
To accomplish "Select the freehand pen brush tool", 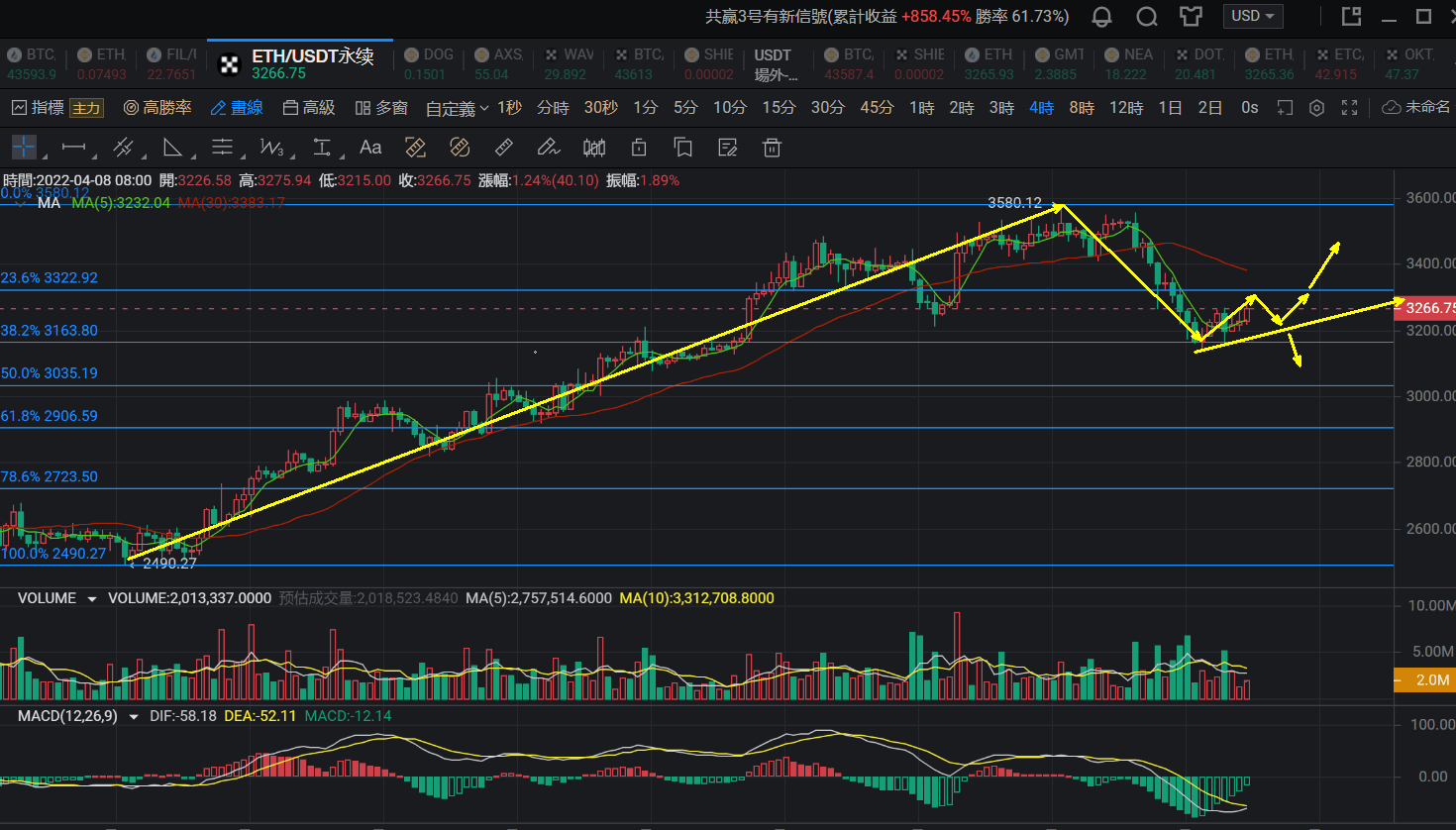I will tap(548, 148).
